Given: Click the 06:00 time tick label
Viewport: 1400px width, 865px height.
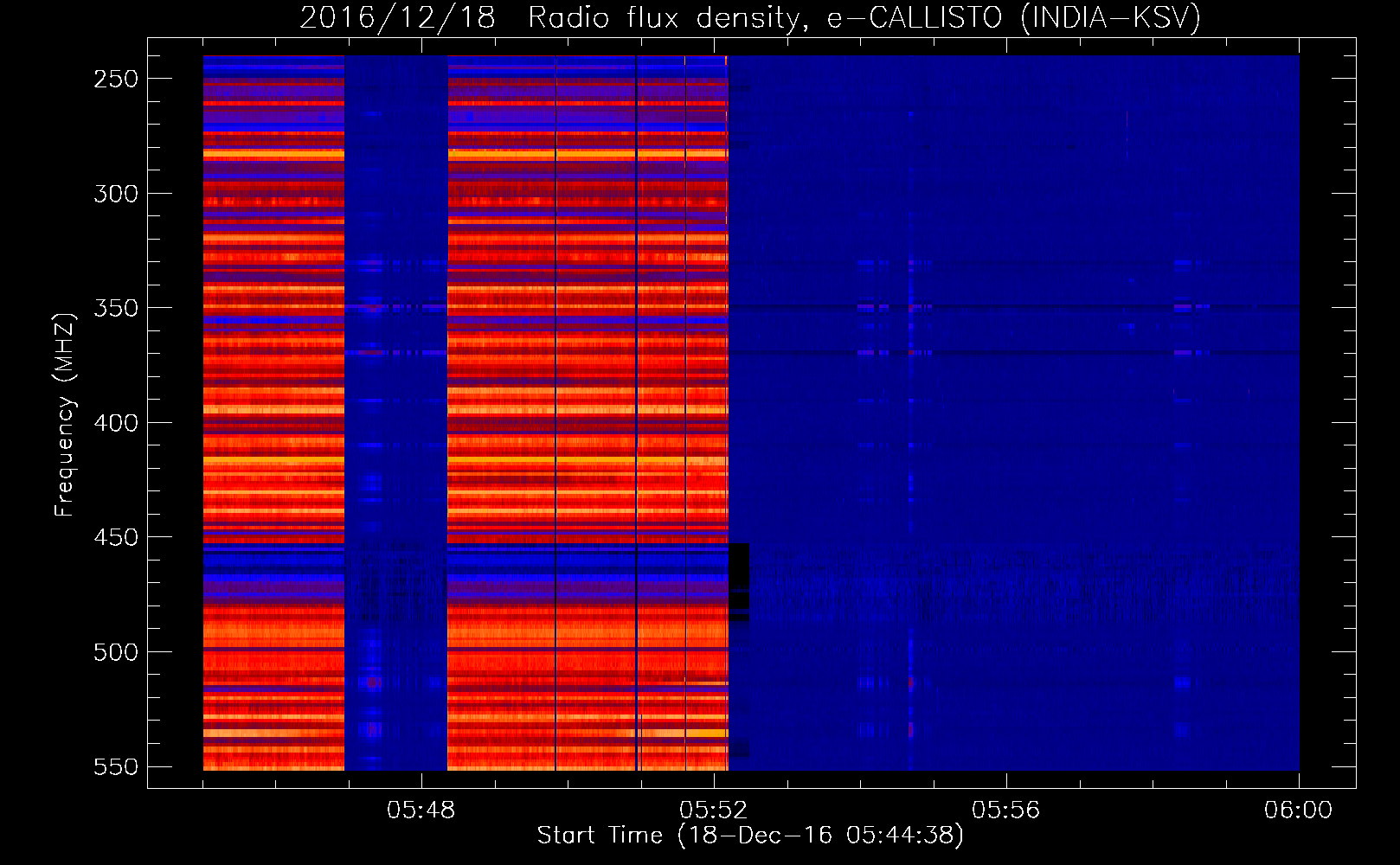Looking at the screenshot, I should click(x=1299, y=811).
